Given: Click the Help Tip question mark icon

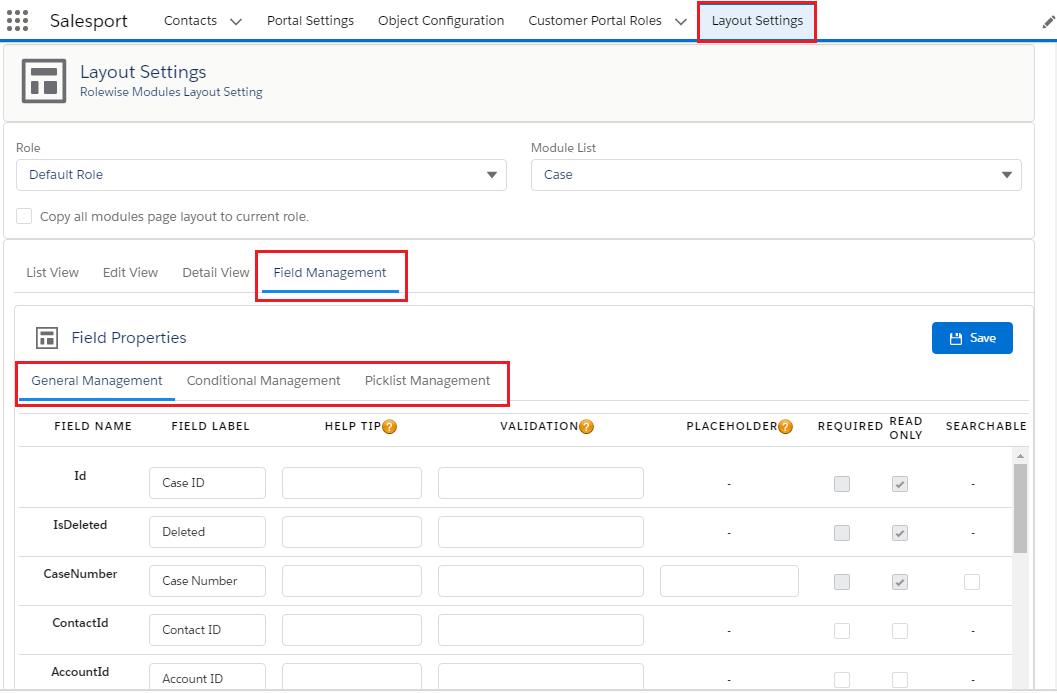Looking at the screenshot, I should (x=390, y=427).
